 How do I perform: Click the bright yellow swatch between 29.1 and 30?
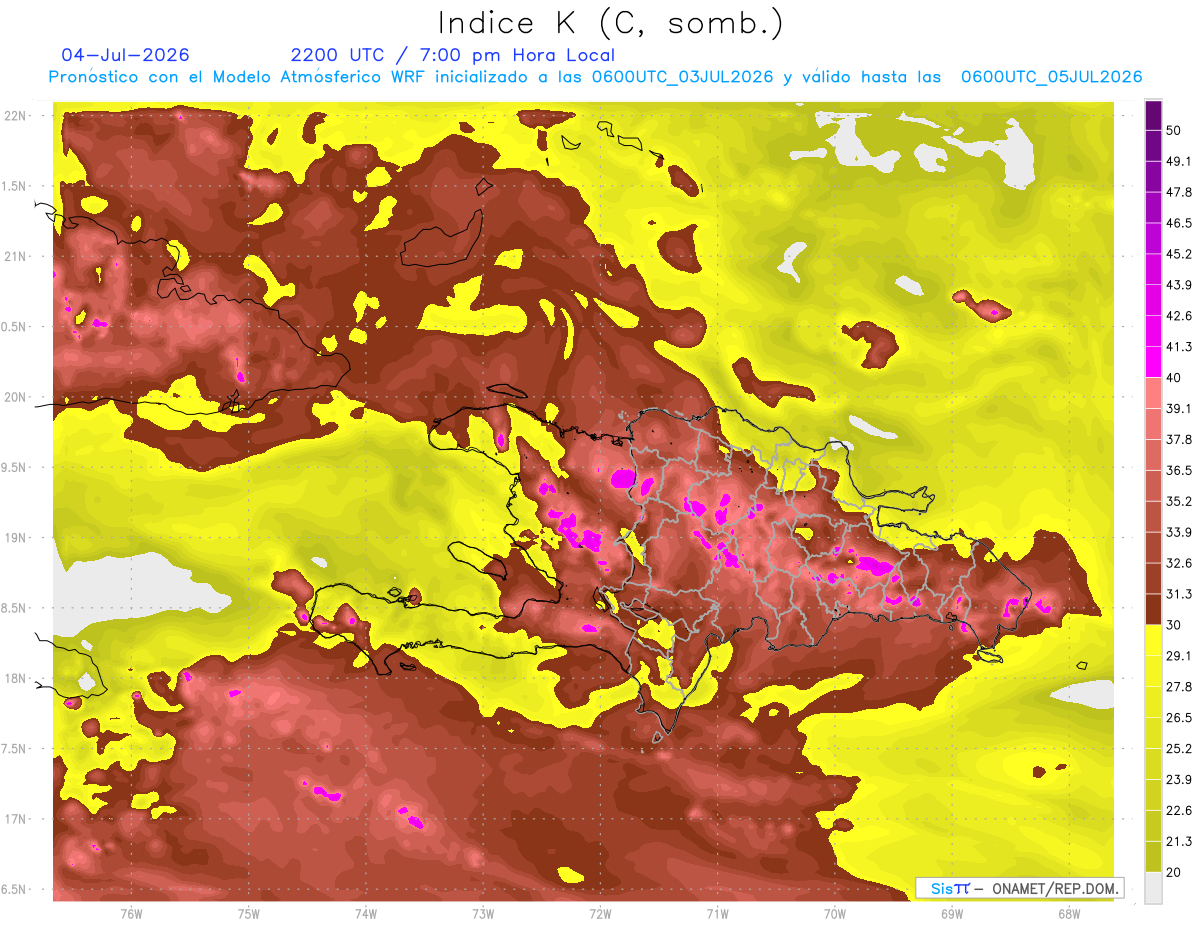[x=1153, y=640]
